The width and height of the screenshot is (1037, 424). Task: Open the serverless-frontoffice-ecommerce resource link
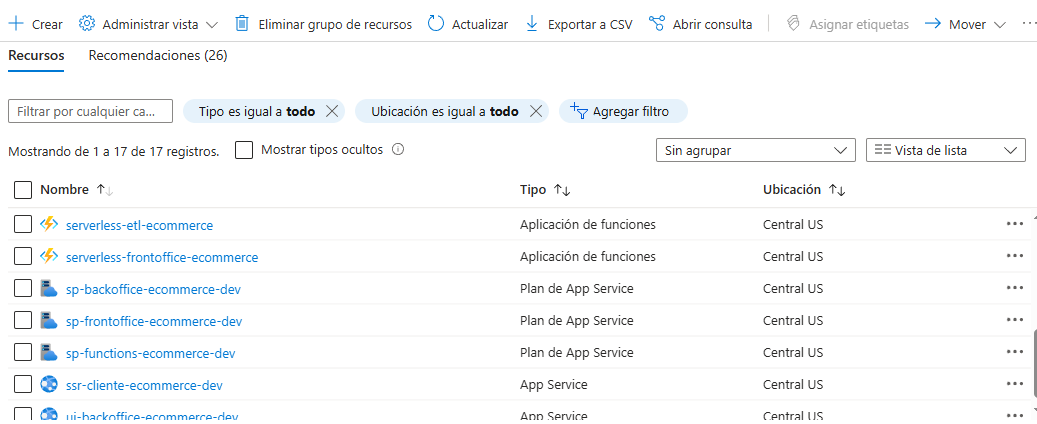pyautogui.click(x=162, y=257)
